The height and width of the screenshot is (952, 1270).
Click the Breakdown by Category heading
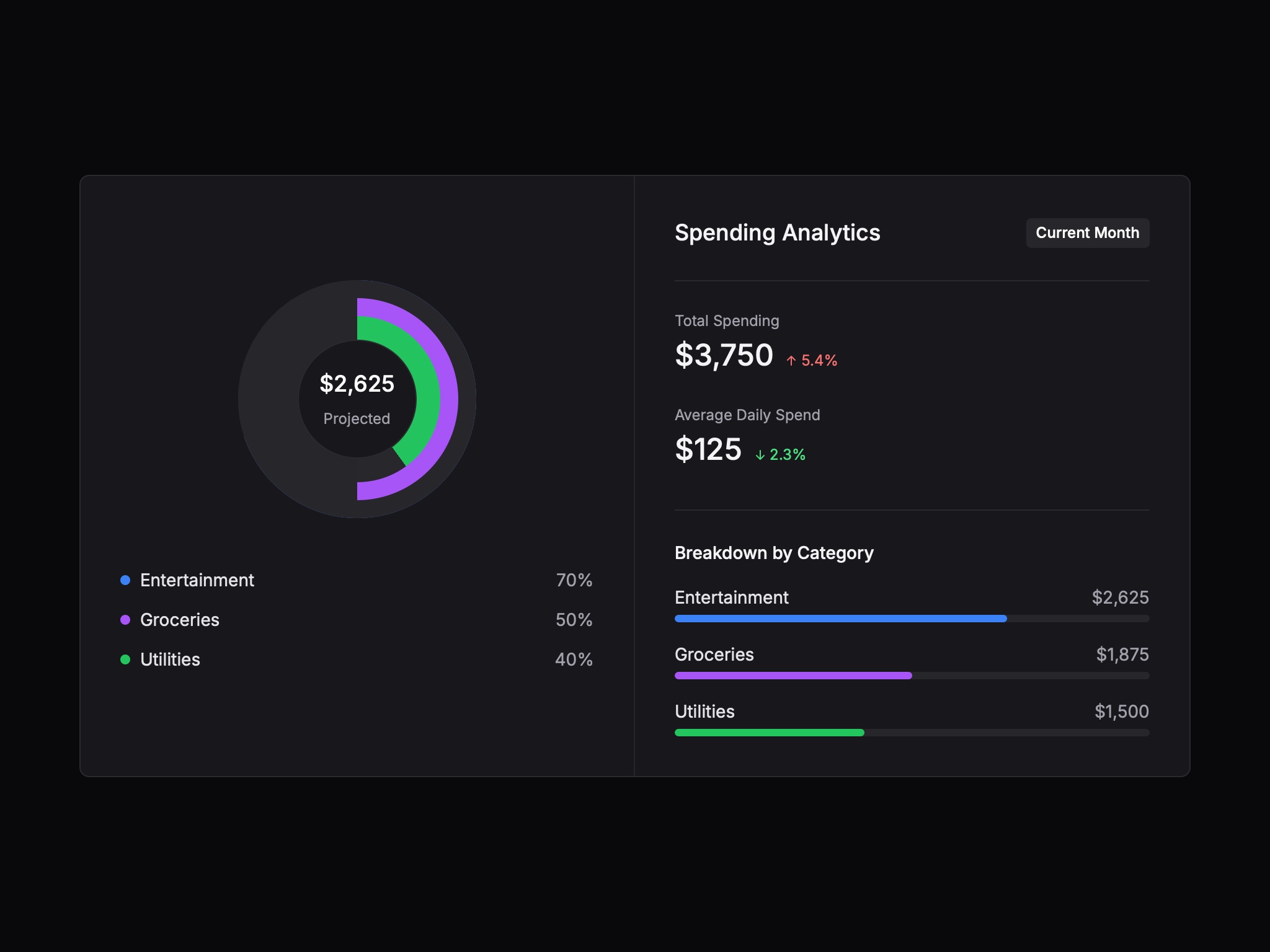(774, 552)
